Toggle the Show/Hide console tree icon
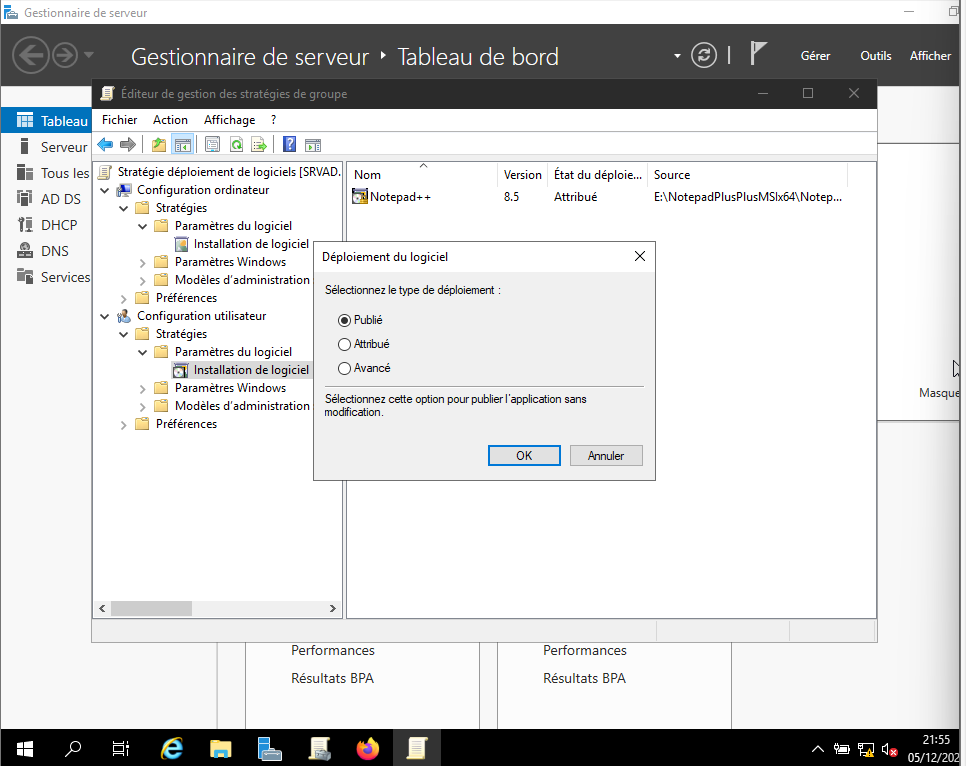The height and width of the screenshot is (766, 966). tap(182, 145)
